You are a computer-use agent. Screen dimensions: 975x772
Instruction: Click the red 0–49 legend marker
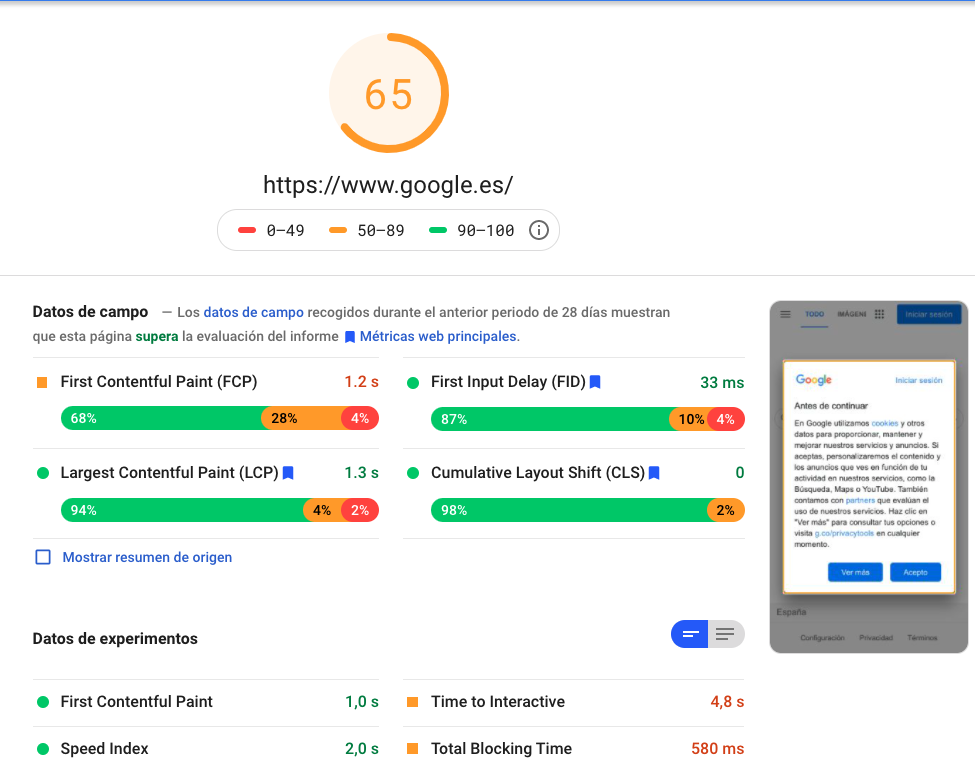[247, 230]
